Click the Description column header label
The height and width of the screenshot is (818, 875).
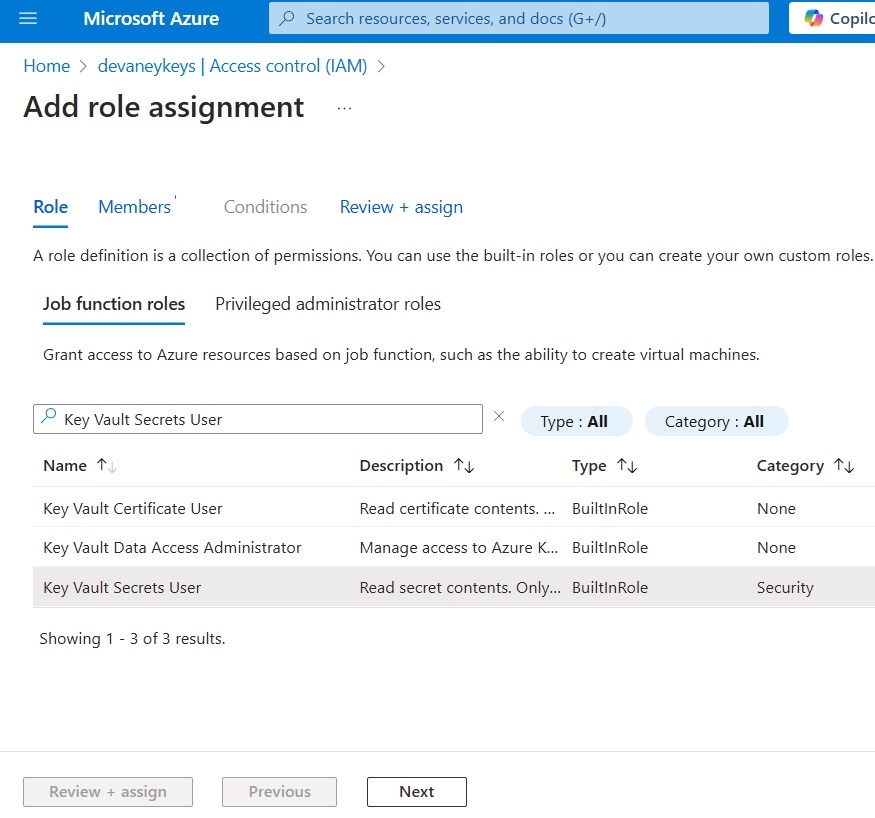[401, 465]
